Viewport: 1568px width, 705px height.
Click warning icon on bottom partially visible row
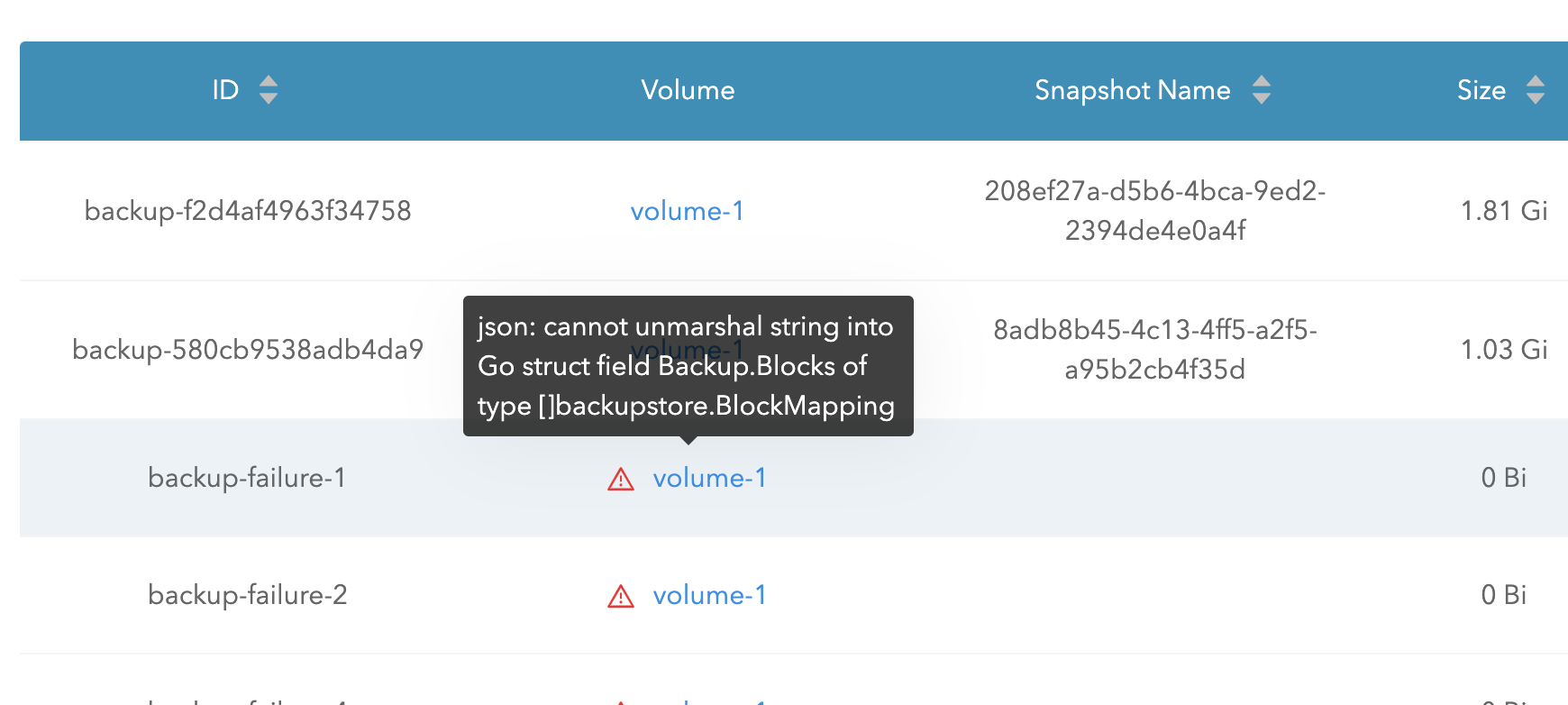(620, 700)
